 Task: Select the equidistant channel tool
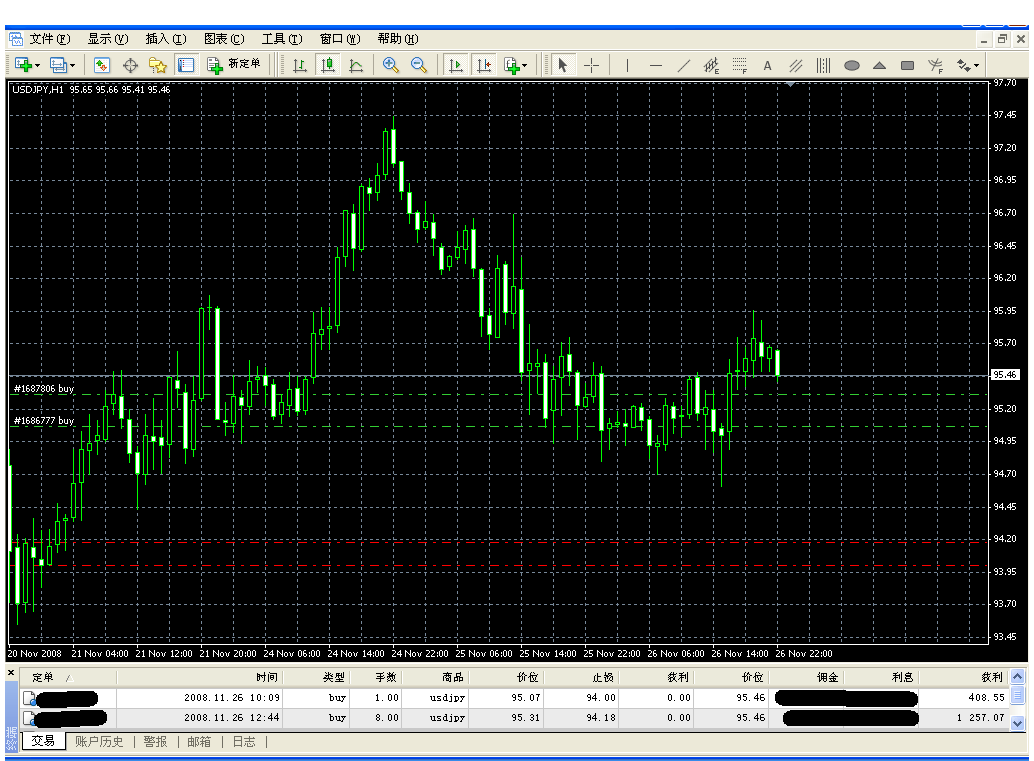click(712, 65)
